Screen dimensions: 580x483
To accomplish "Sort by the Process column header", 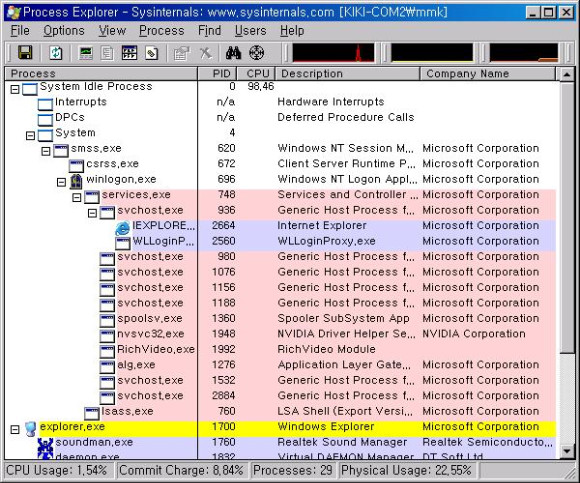I will pos(101,74).
